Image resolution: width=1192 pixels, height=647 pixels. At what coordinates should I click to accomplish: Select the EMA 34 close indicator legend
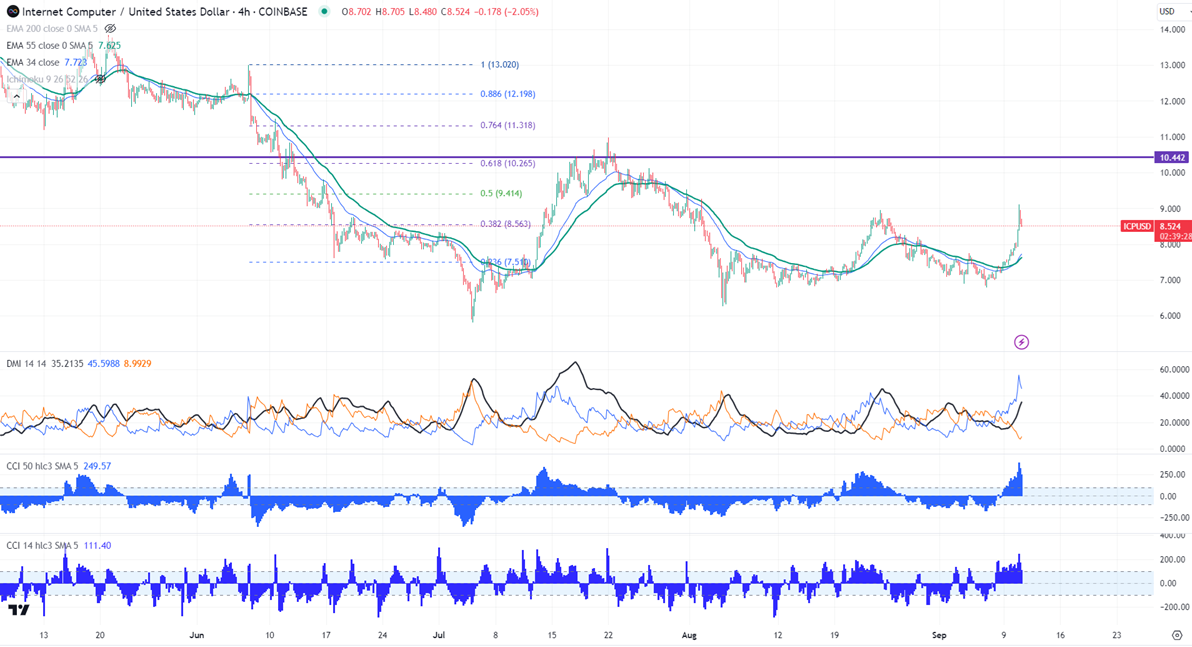(x=33, y=62)
